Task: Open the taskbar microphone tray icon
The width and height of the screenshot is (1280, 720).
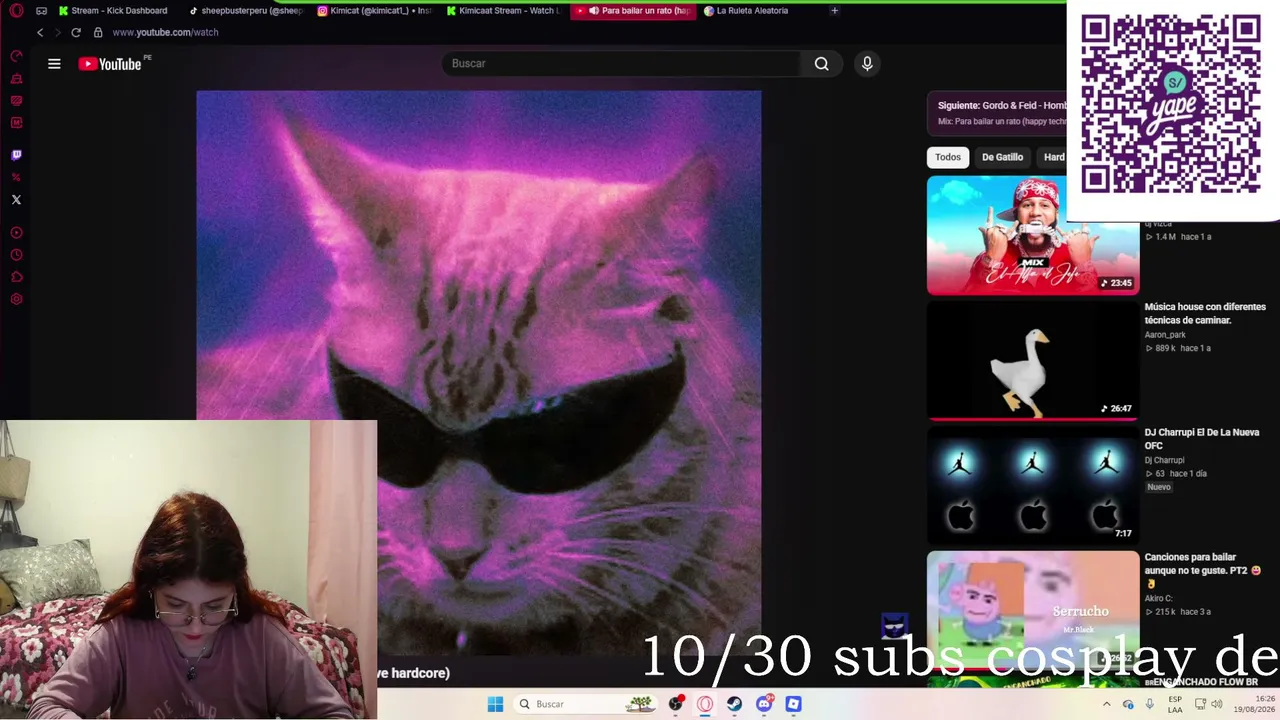Action: 1149,704
